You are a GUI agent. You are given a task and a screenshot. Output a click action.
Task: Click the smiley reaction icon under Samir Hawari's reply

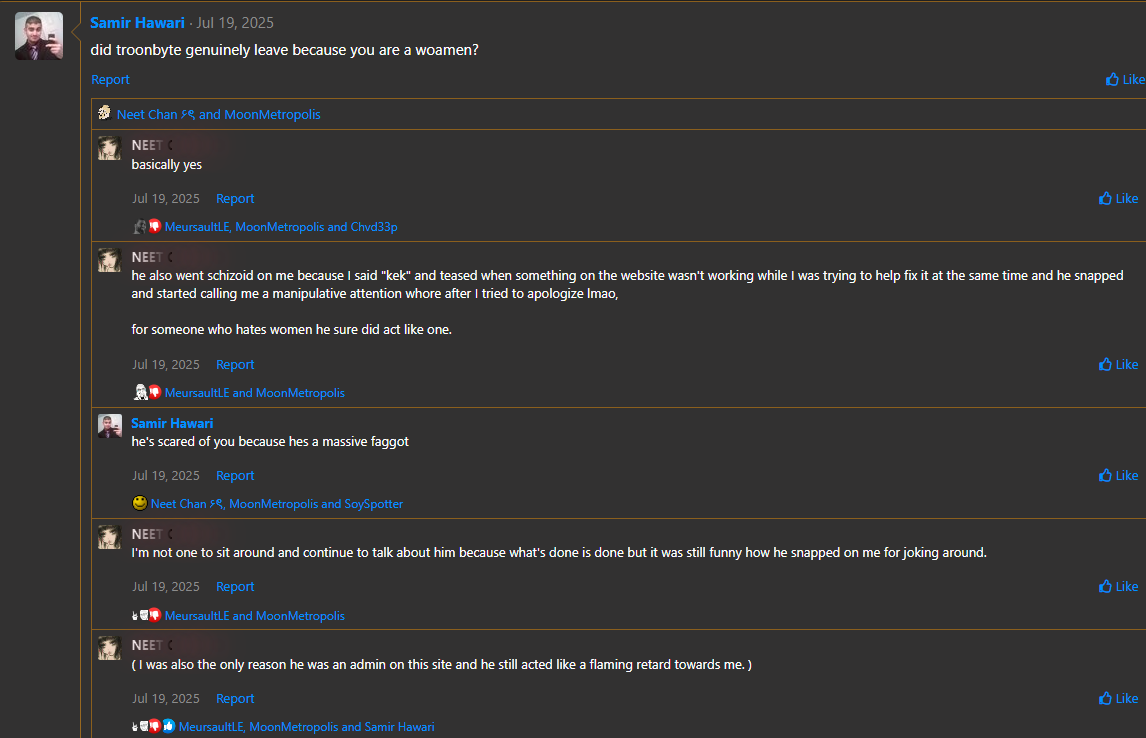point(139,503)
